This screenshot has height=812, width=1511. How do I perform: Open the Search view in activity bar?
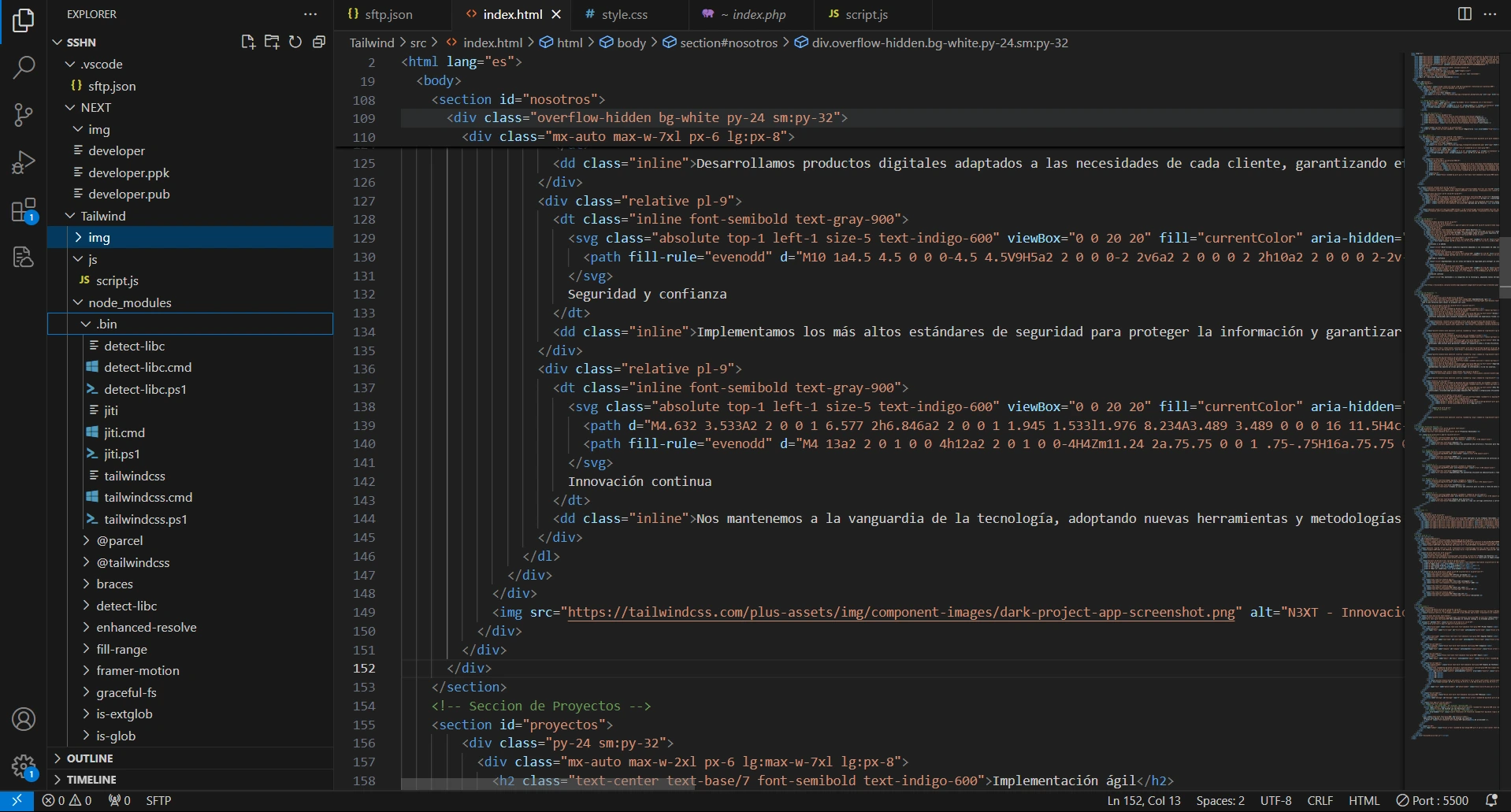click(x=24, y=68)
